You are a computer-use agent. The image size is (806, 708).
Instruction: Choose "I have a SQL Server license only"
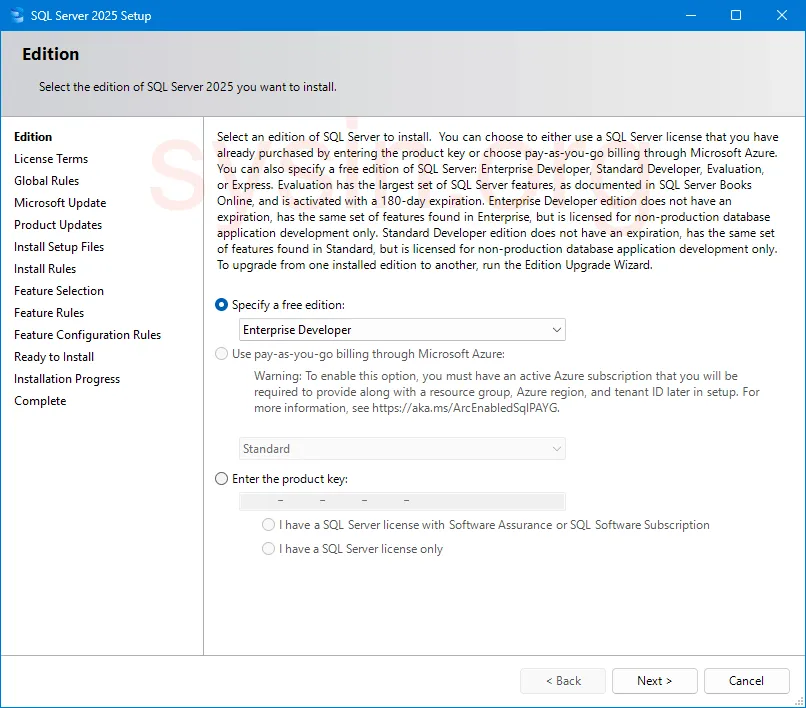(x=268, y=546)
